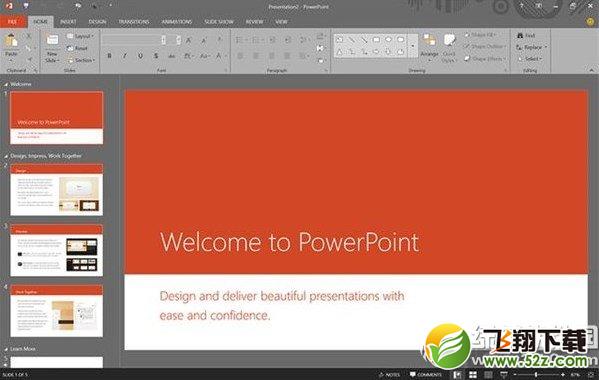Open Quick Styles in Drawing group
The height and width of the screenshot is (380, 599).
click(449, 40)
